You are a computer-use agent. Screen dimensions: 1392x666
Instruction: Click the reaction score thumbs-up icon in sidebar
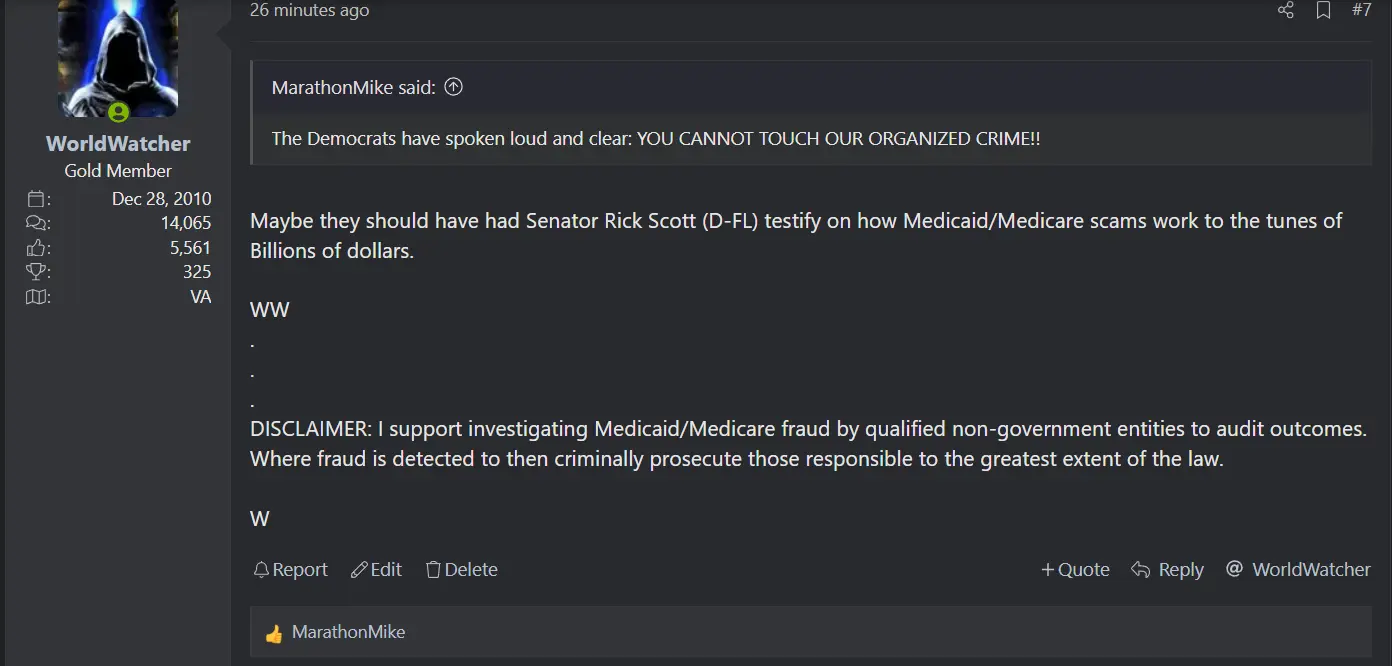(37, 248)
